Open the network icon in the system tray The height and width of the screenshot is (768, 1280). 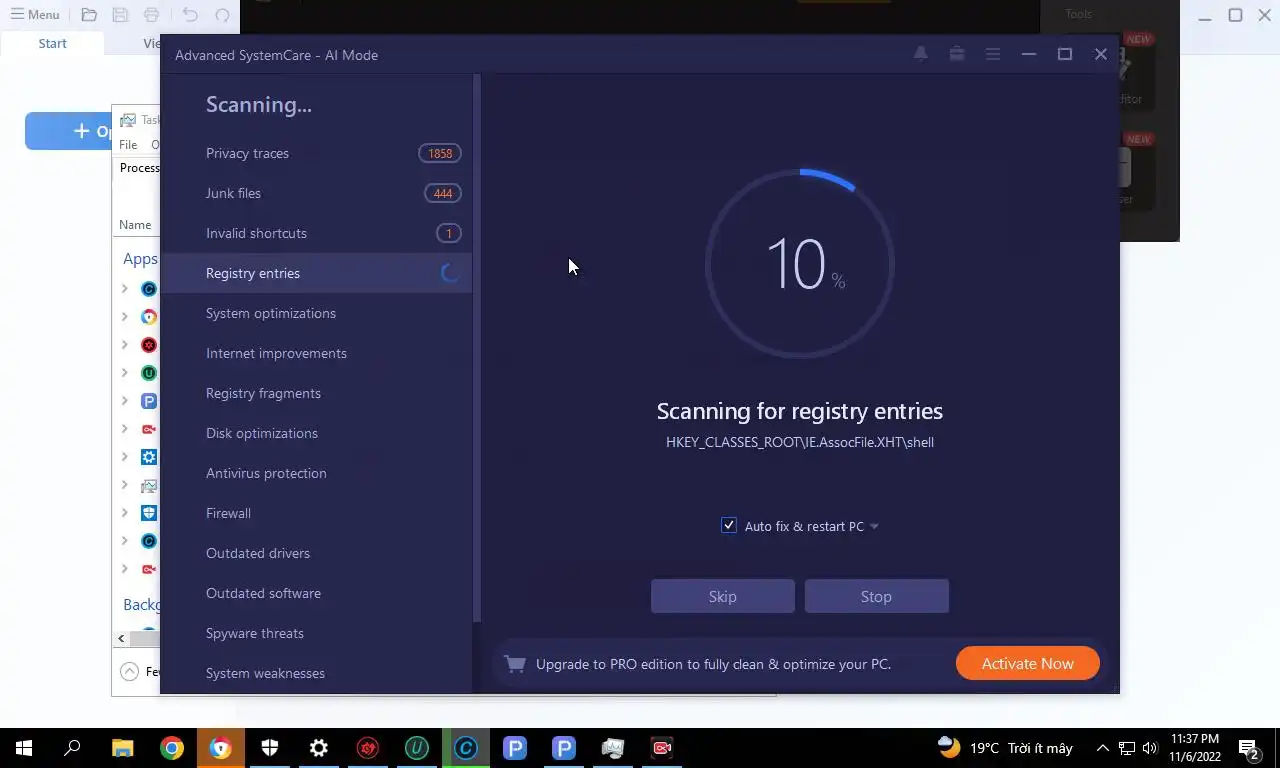click(1127, 748)
